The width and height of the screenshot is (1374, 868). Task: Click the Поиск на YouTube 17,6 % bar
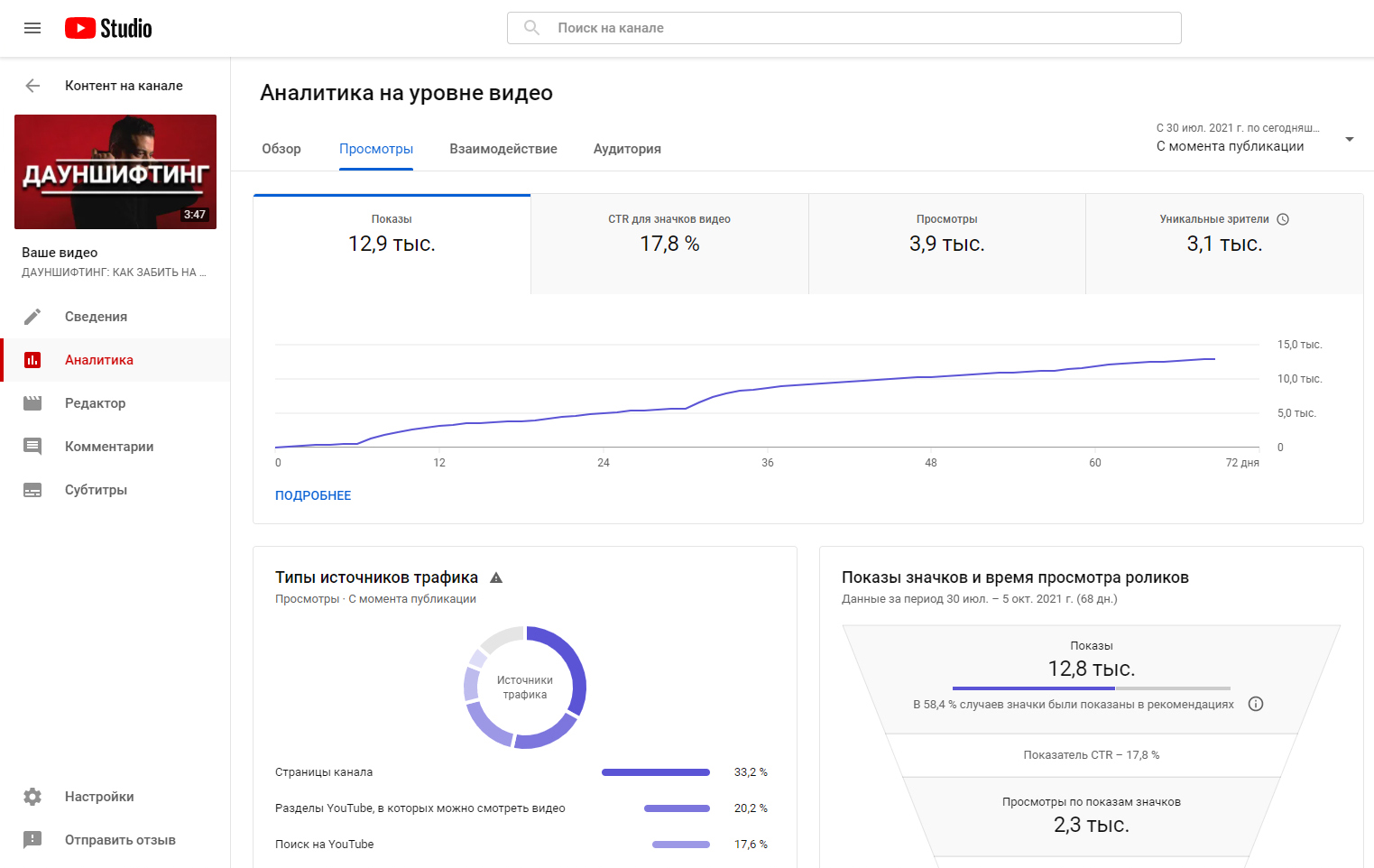[x=681, y=845]
